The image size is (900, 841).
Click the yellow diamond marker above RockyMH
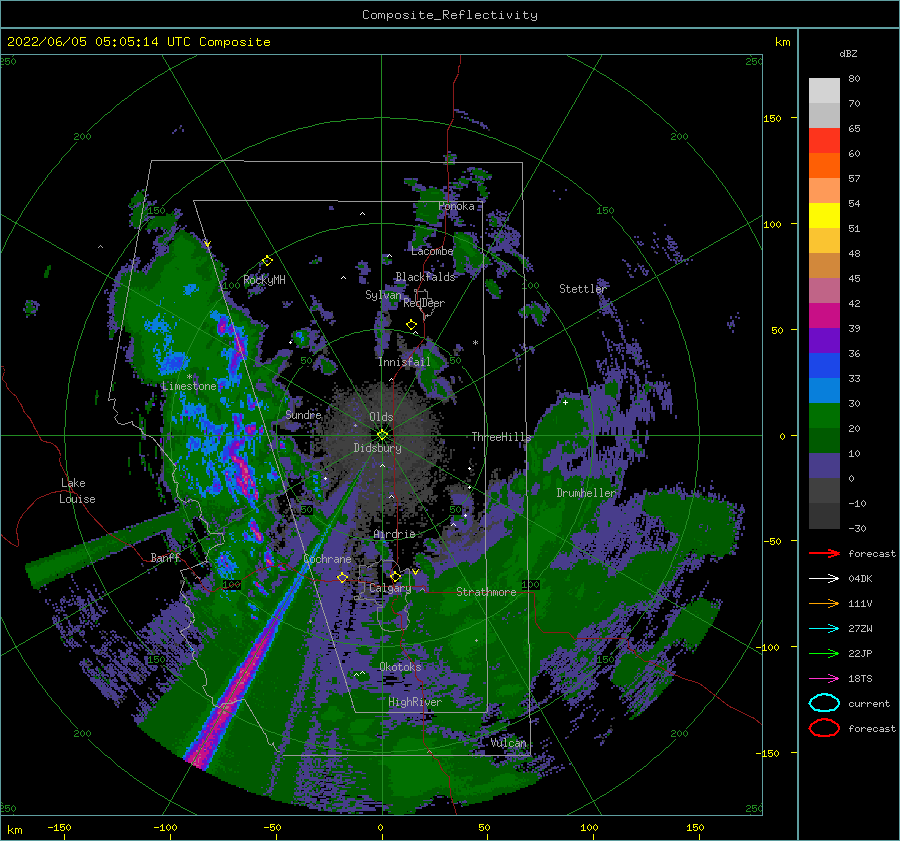coord(267,261)
